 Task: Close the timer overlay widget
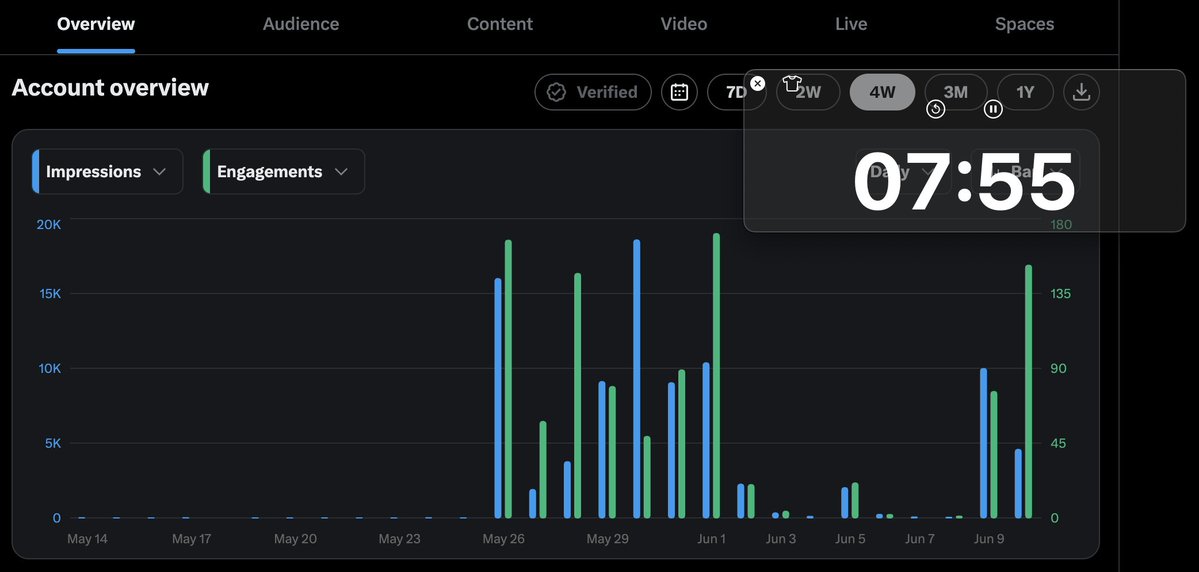click(757, 83)
